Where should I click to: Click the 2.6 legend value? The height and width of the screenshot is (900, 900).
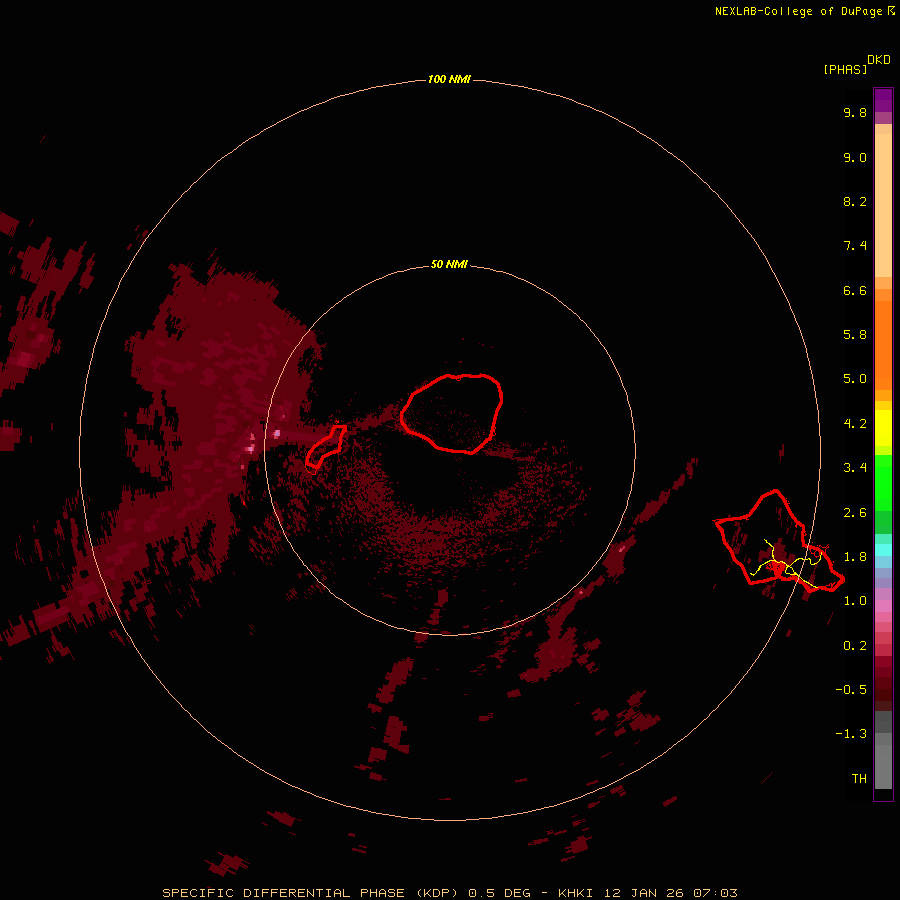point(855,513)
